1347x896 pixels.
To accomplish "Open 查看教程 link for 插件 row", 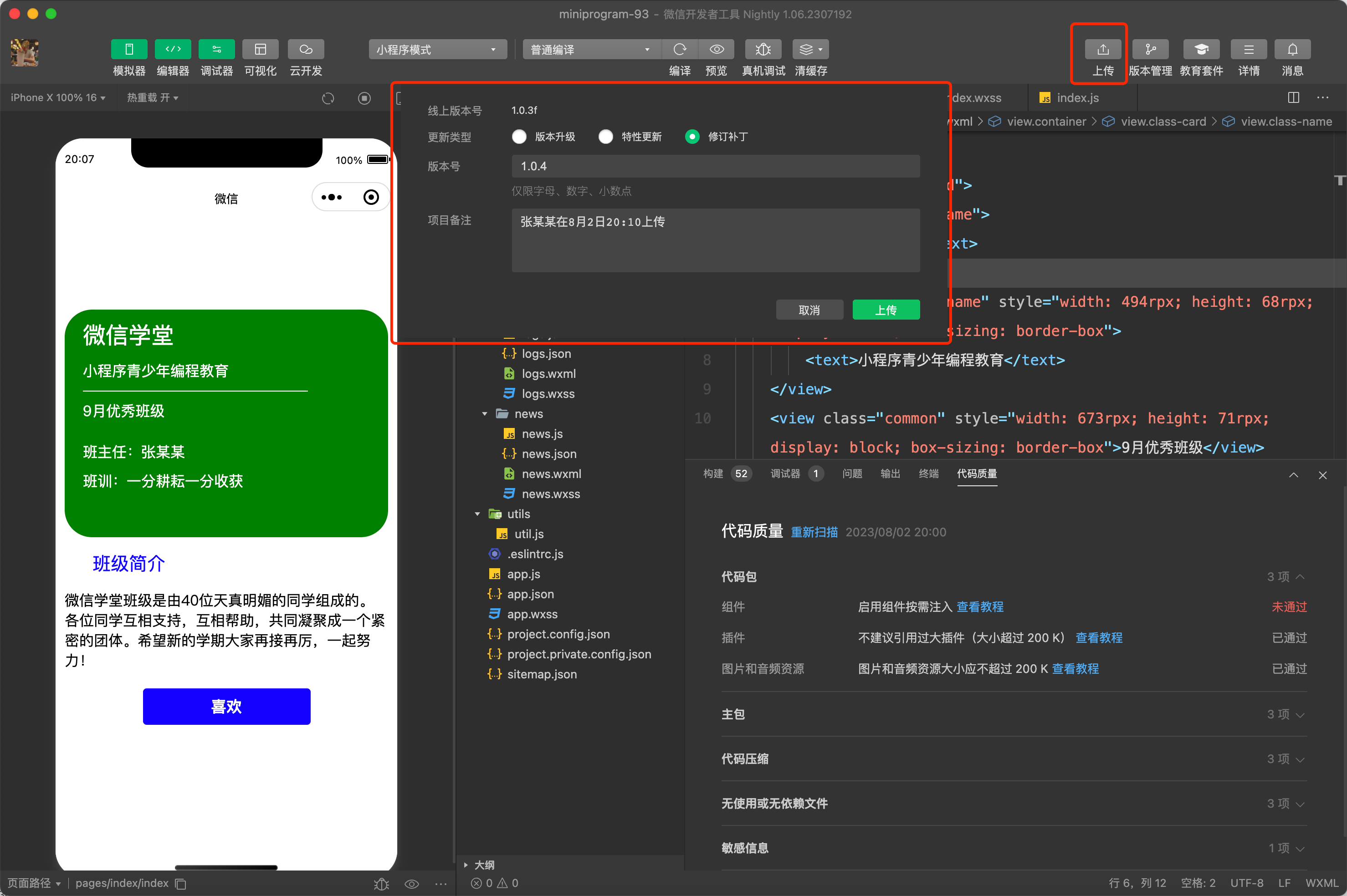I will pos(1099,638).
